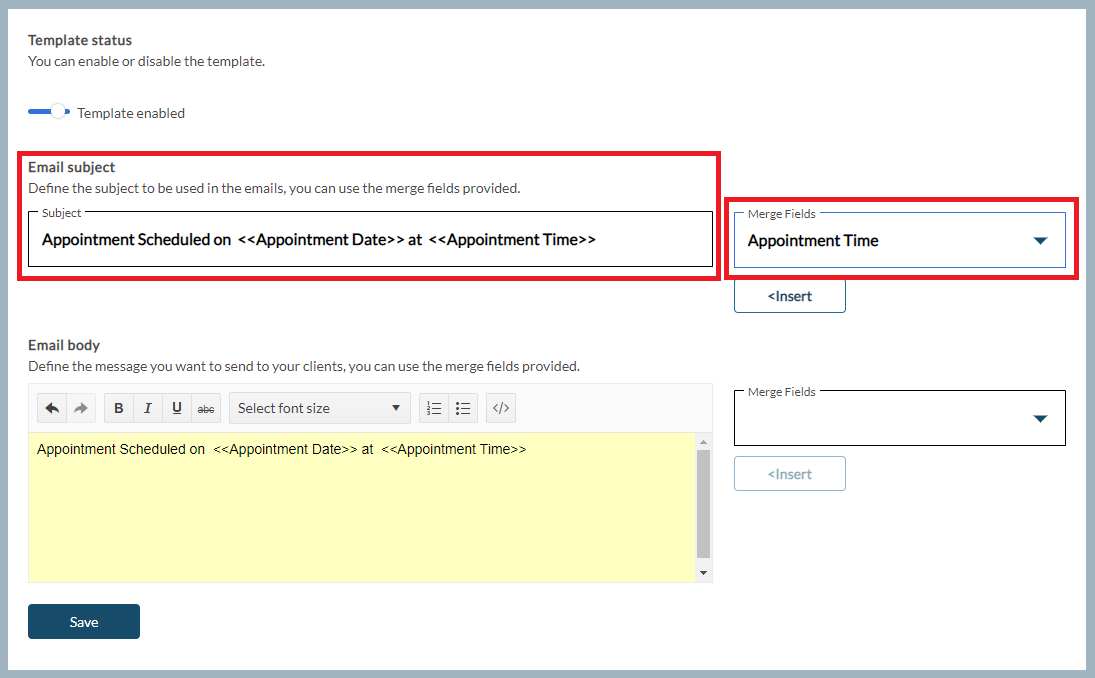Click into the yellow email body text area

[x=360, y=510]
